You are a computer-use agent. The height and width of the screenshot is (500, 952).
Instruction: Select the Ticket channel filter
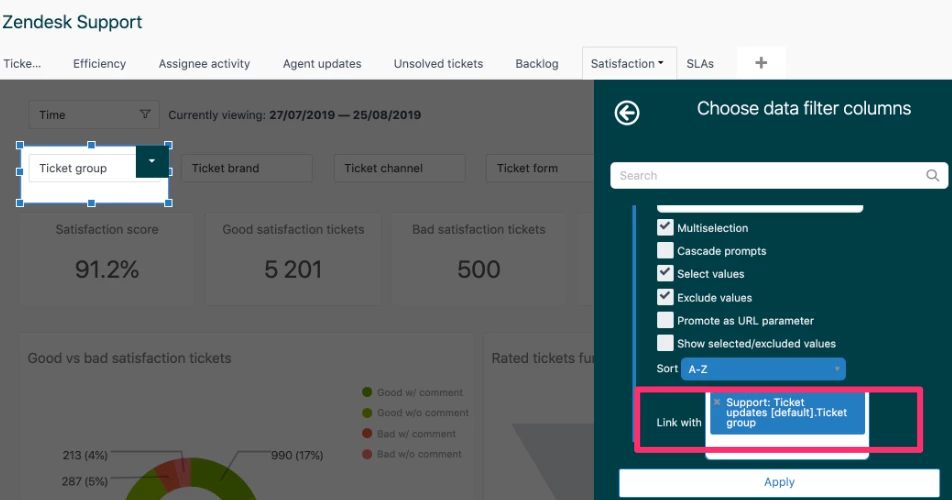click(x=400, y=168)
